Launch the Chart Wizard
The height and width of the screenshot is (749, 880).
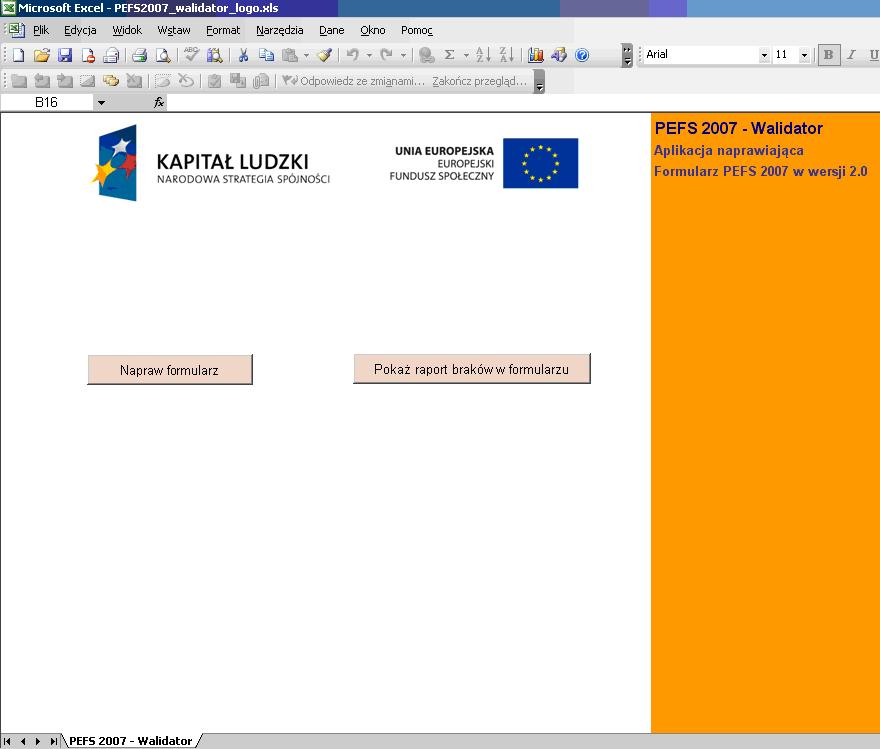(x=535, y=55)
